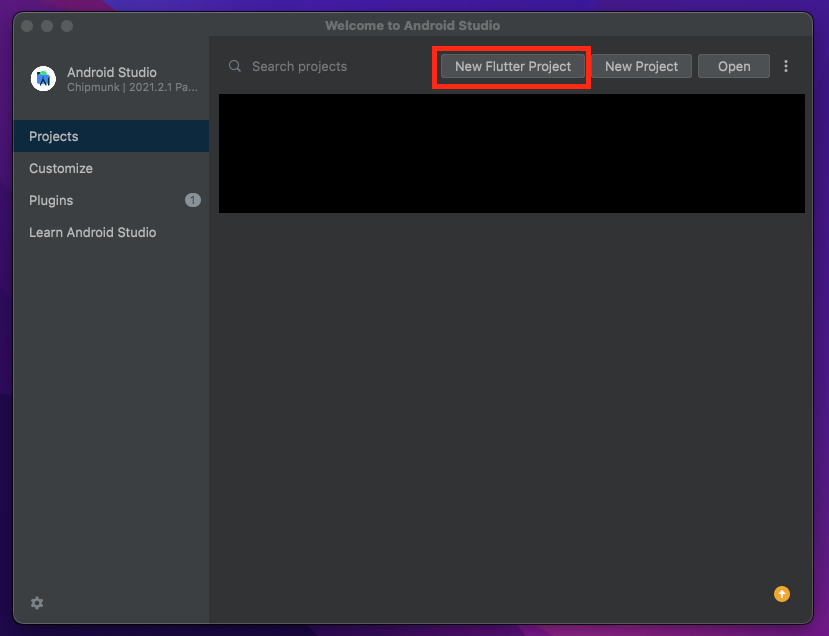Open the settings gear menu
Viewport: 829px width, 636px height.
37,603
